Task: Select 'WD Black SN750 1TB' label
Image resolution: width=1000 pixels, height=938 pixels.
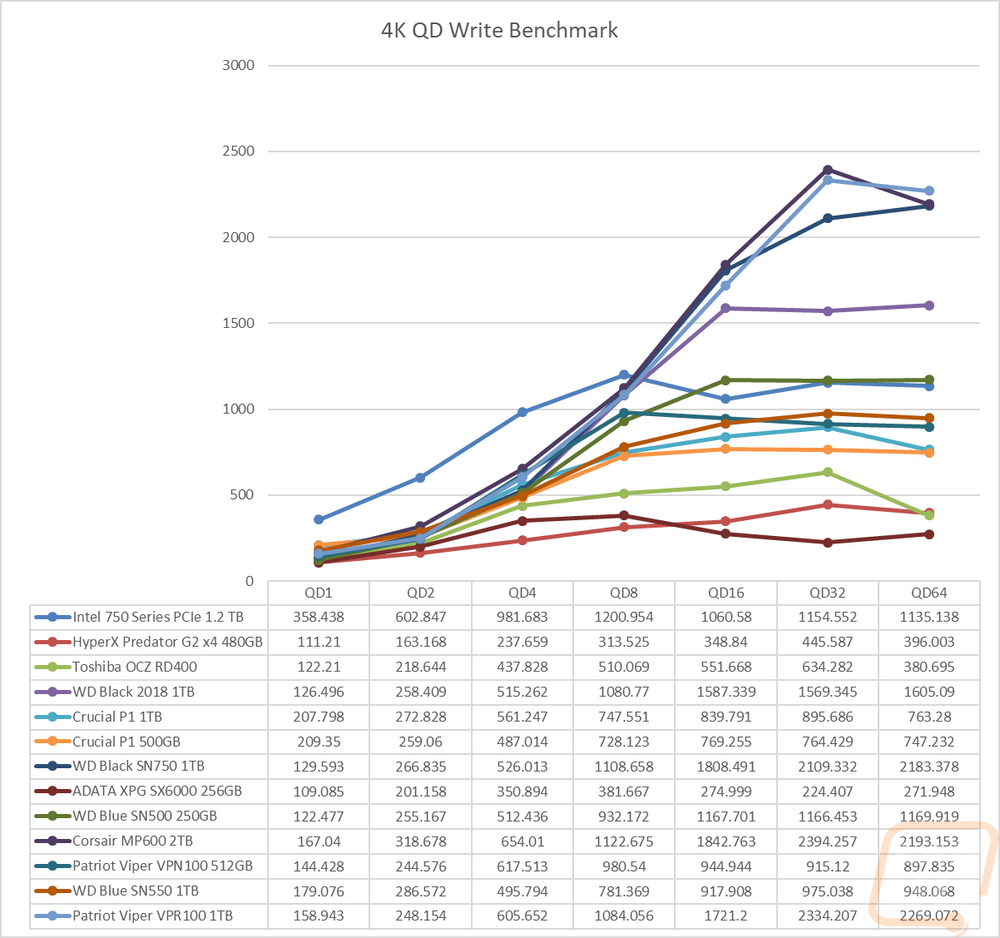Action: (x=138, y=766)
